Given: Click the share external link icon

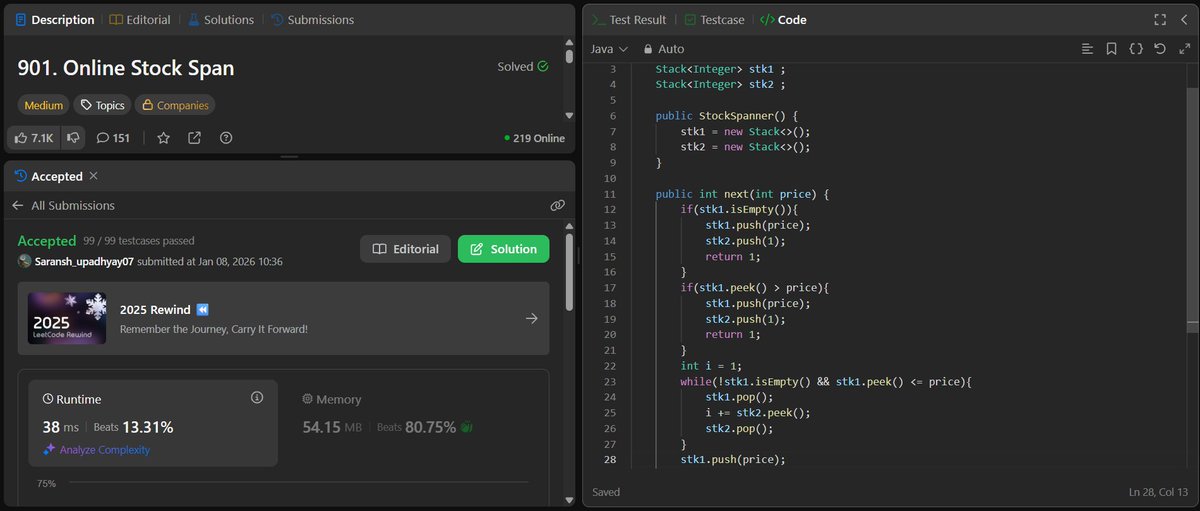Looking at the screenshot, I should pyautogui.click(x=194, y=138).
